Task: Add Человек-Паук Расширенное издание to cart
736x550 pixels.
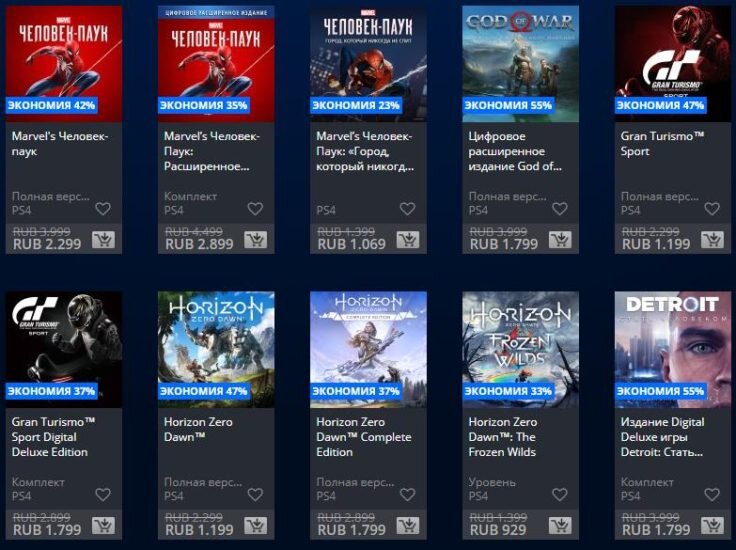Action: tap(255, 240)
